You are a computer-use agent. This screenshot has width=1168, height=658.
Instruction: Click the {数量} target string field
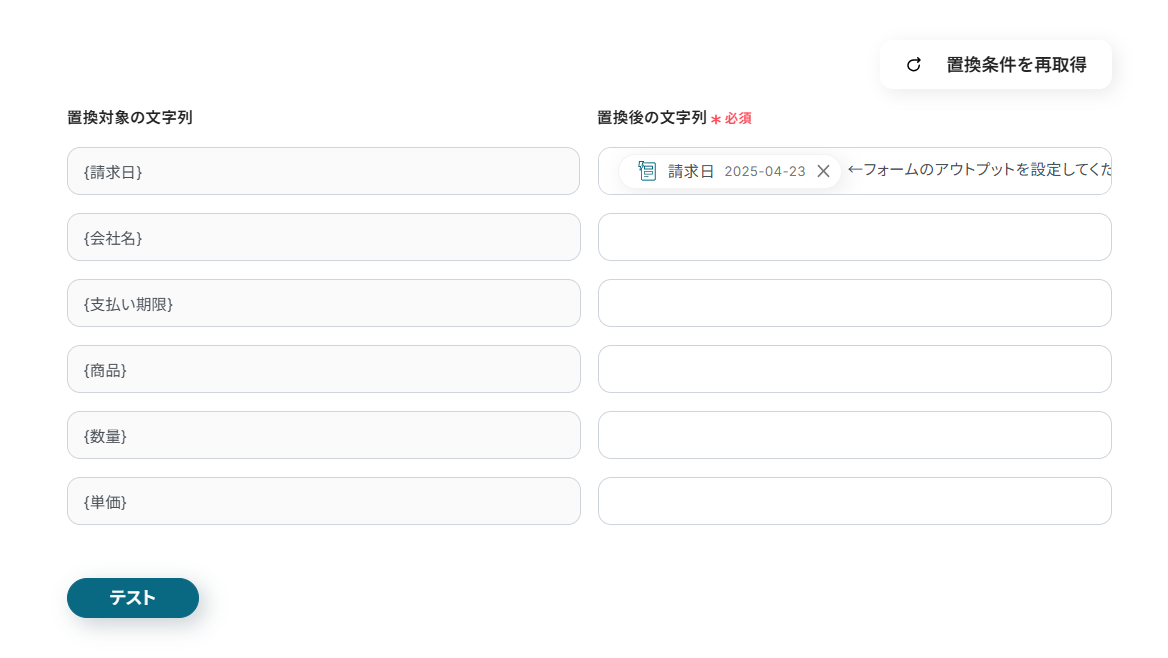pyautogui.click(x=323, y=435)
